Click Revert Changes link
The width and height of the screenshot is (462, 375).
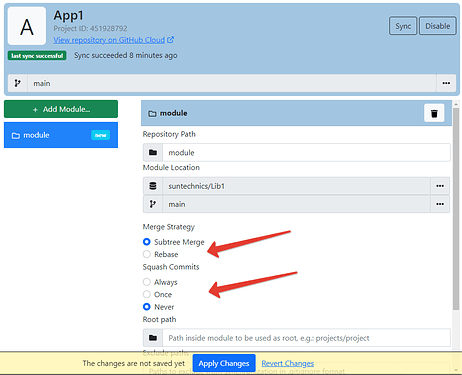pos(288,363)
